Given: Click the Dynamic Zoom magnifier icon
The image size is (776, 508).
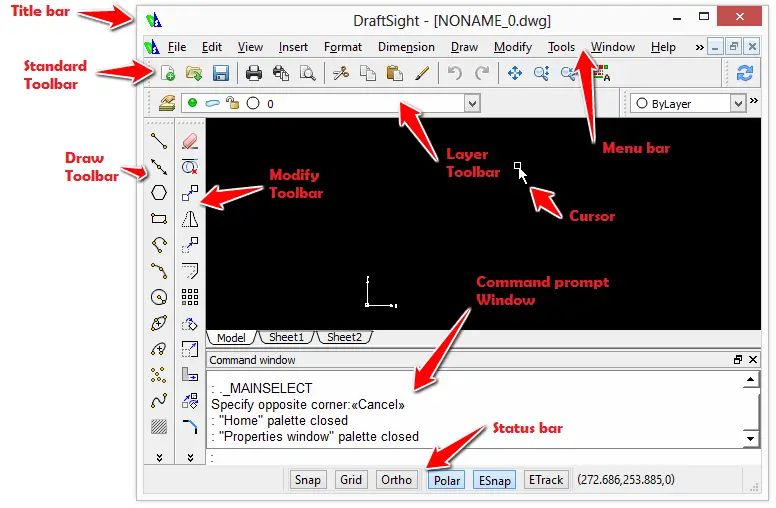Looking at the screenshot, I should [541, 73].
